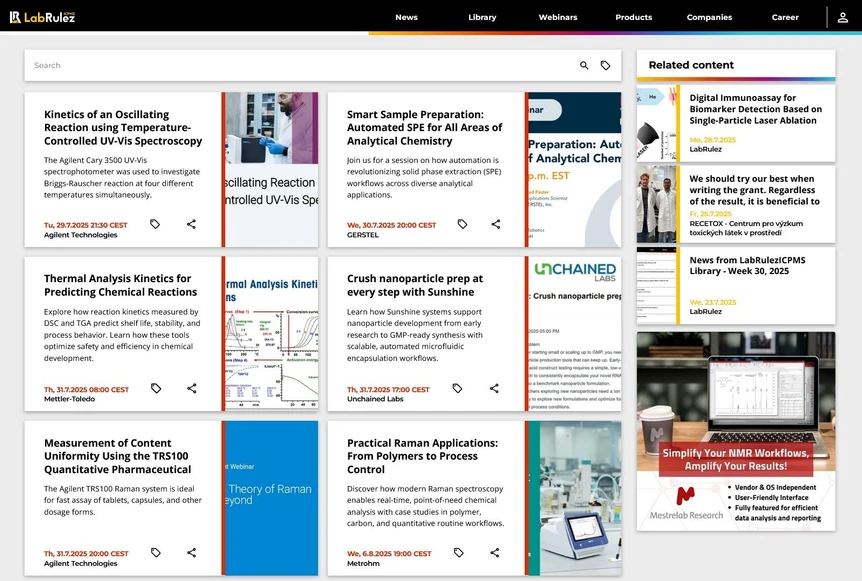This screenshot has width=862, height=581.
Task: Click the 'Mettler-Toledo' company name
Action: [x=69, y=399]
